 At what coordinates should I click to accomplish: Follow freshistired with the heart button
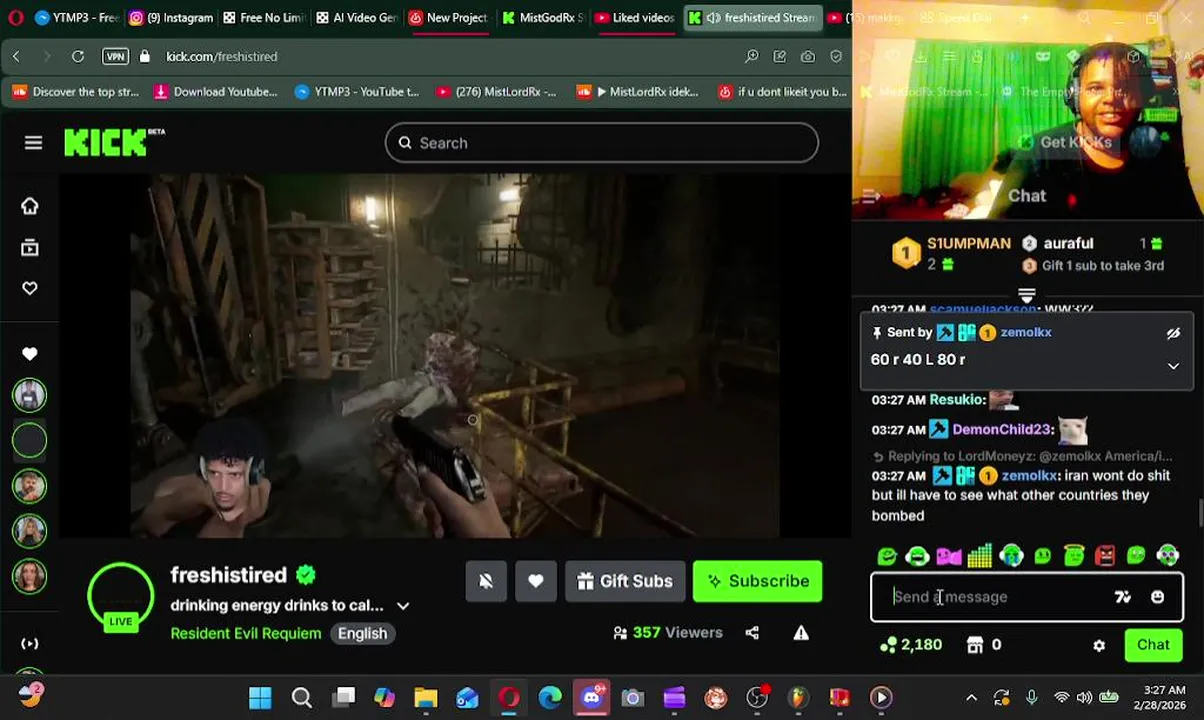[536, 581]
